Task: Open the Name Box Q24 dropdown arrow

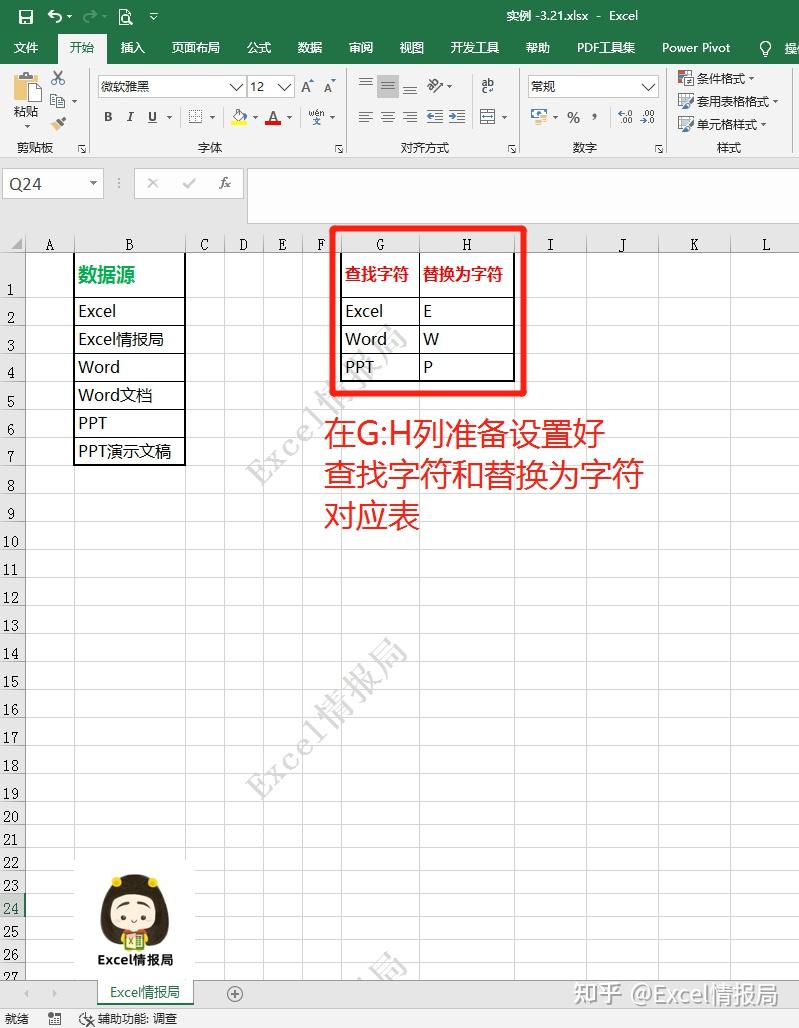Action: (93, 184)
